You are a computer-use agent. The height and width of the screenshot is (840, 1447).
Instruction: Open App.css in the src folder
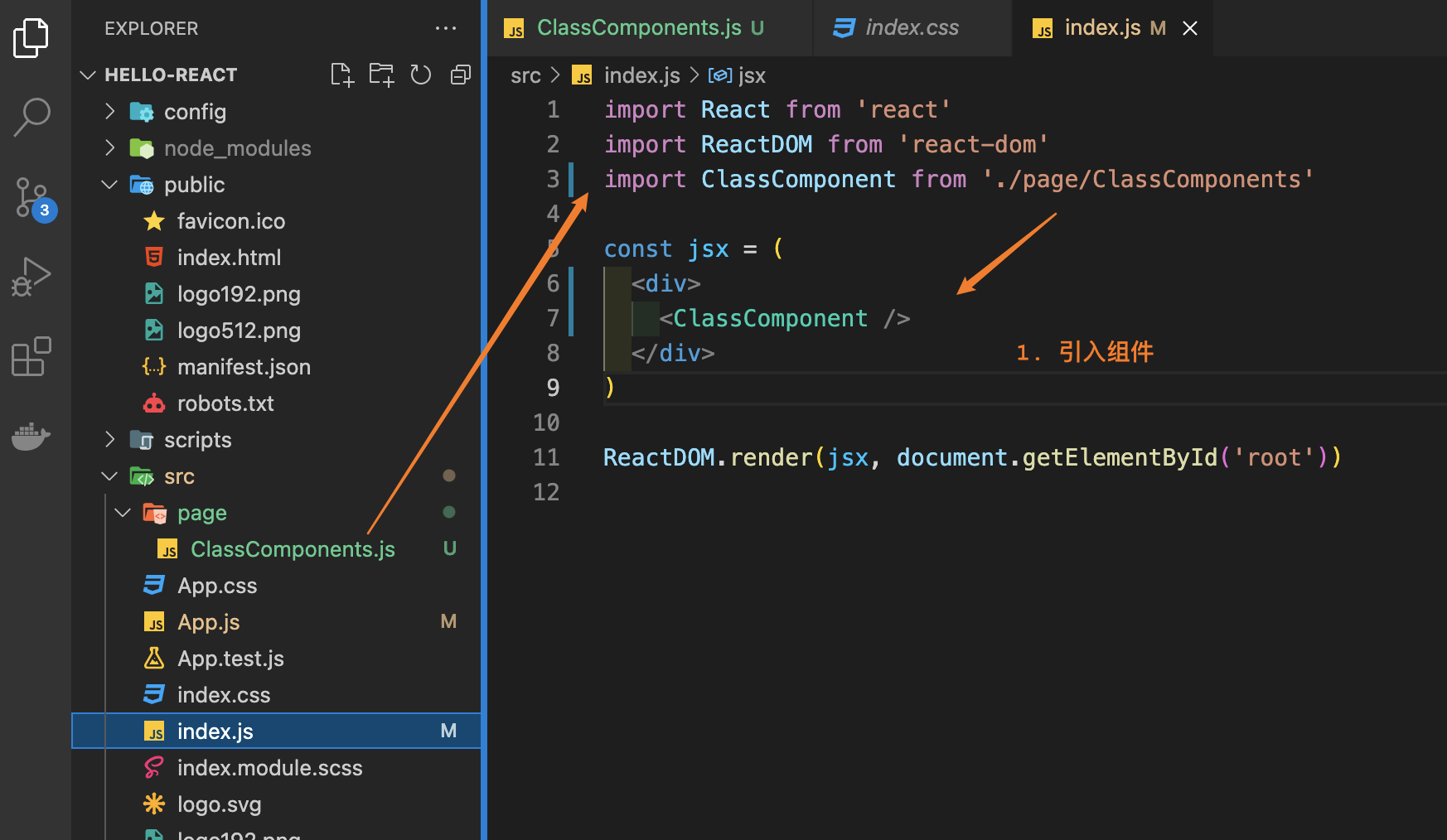click(217, 586)
